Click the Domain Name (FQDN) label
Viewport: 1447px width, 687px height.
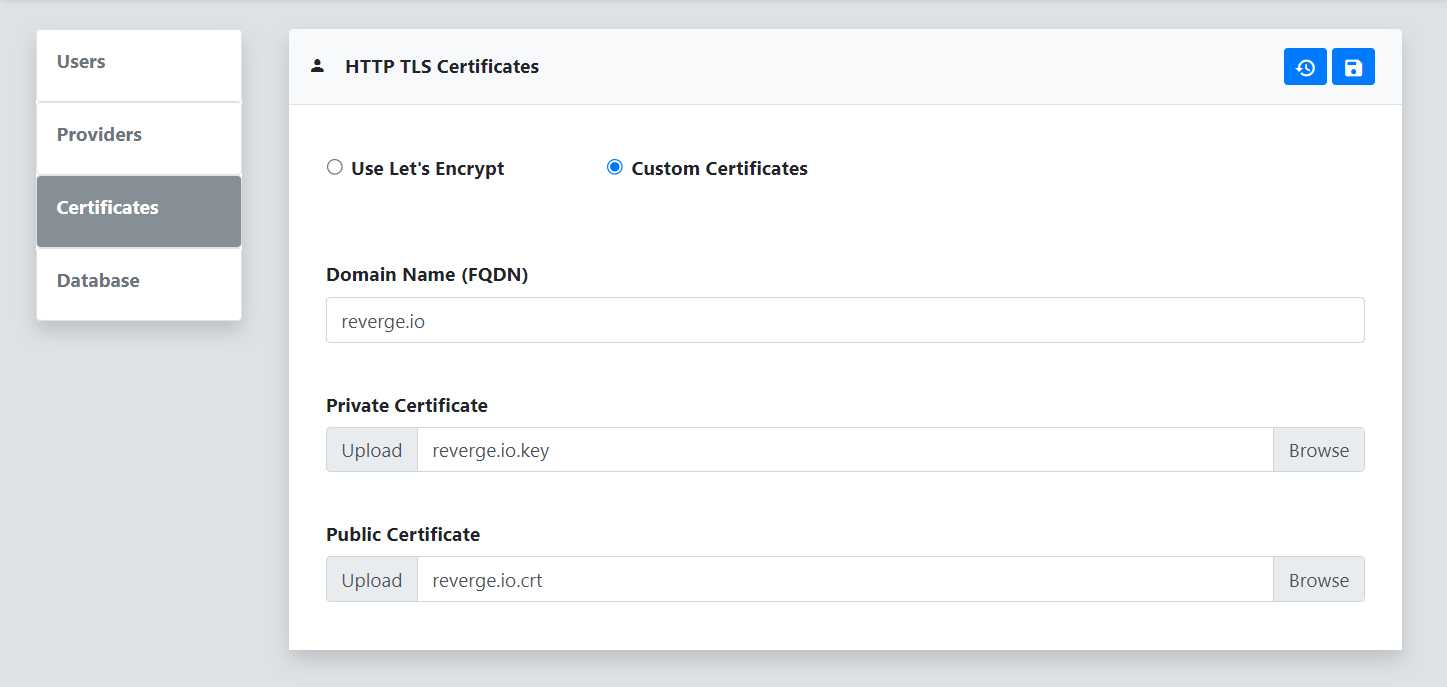click(x=427, y=275)
